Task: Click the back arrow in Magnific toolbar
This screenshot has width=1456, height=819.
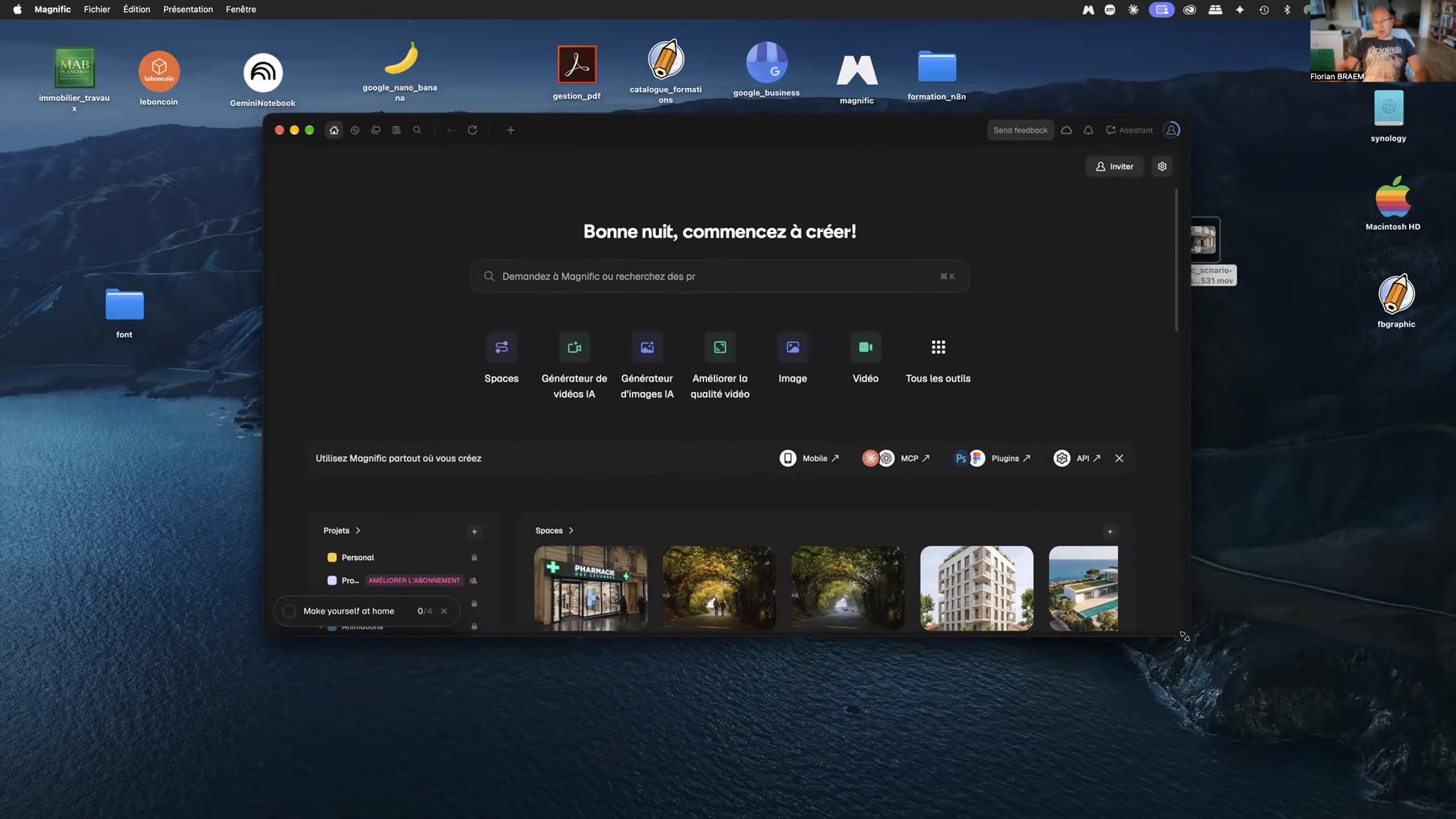Action: pyautogui.click(x=451, y=130)
